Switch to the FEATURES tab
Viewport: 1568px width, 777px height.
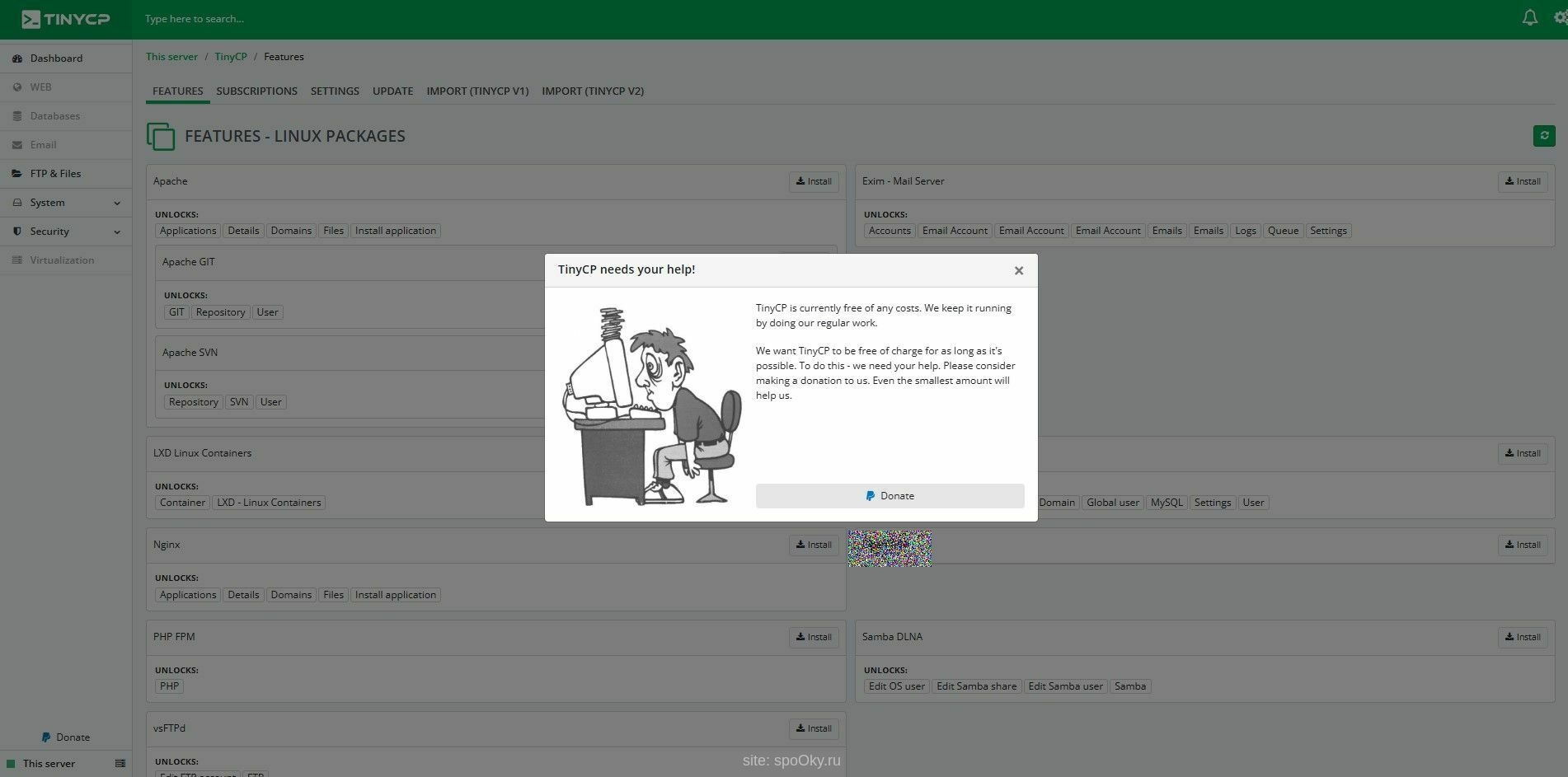177,91
